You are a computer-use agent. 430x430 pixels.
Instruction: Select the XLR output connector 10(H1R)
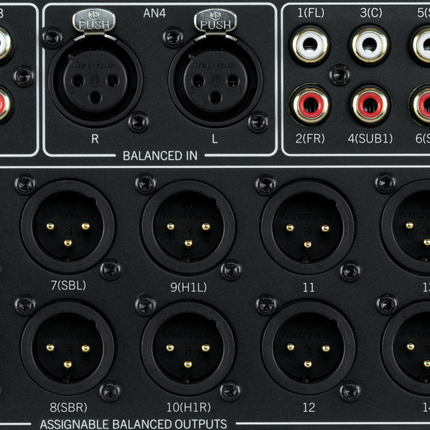click(x=188, y=348)
